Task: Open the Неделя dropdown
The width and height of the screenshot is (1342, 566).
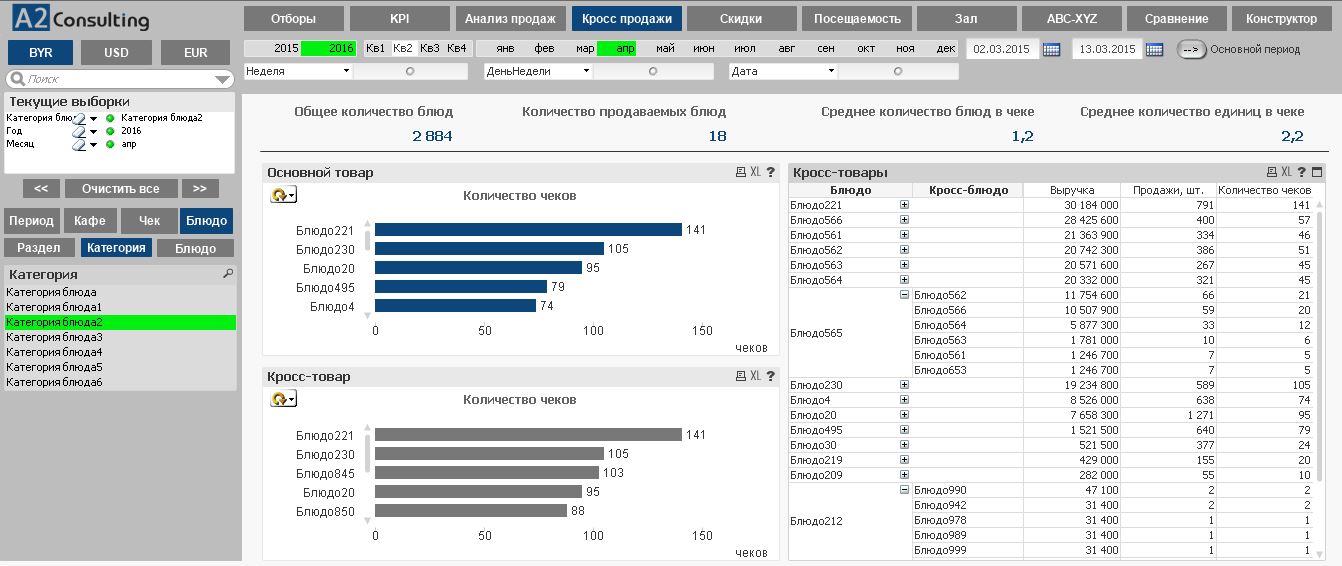Action: coord(346,72)
